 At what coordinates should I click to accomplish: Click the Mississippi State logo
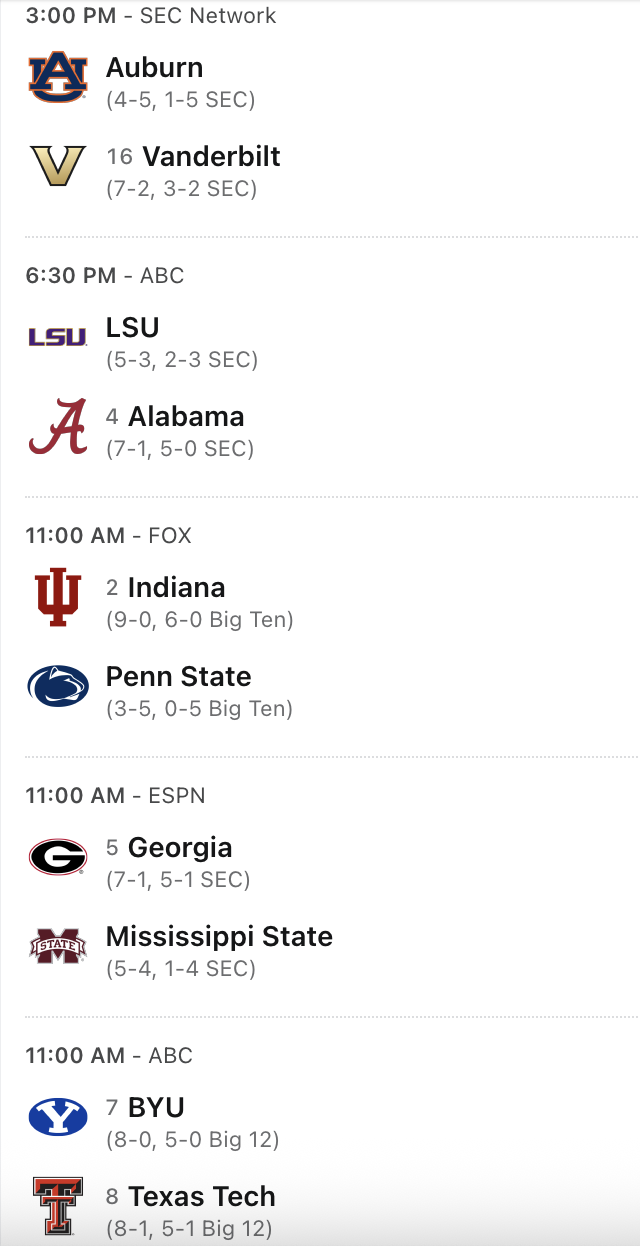pos(58,946)
